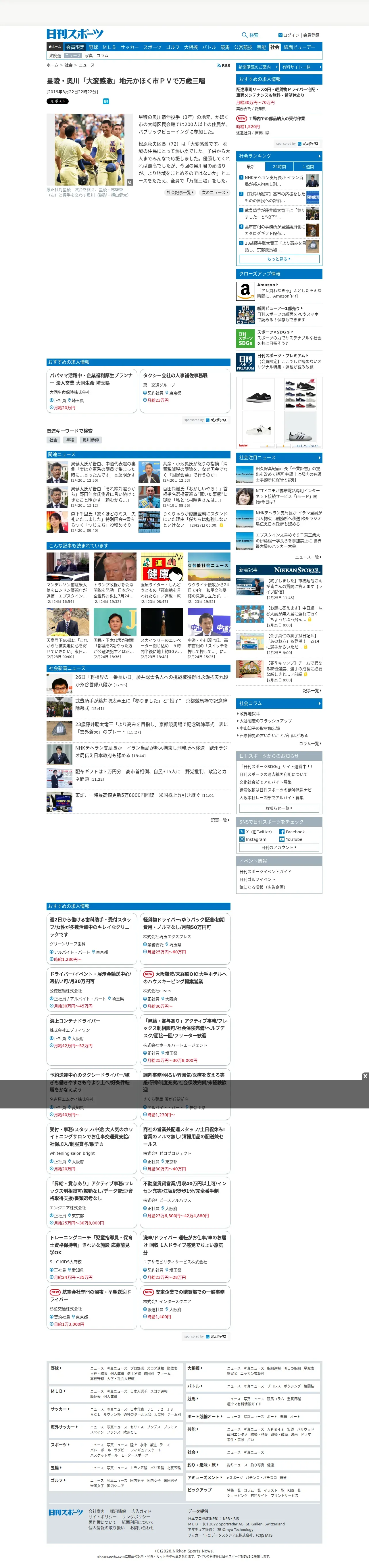The height and width of the screenshot is (1568, 369).
Task: Open 日刊スポーツイベントガイド link
Action: tap(265, 872)
